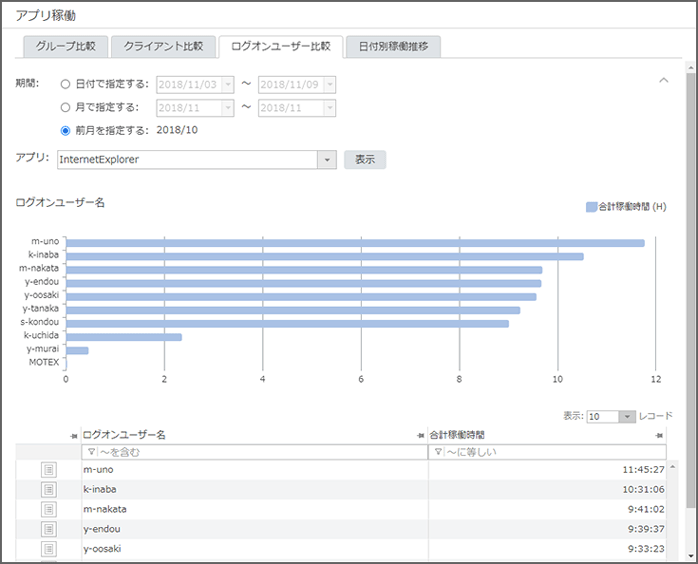Open the 表示 record count dropdown
The height and width of the screenshot is (564, 698).
(x=627, y=417)
